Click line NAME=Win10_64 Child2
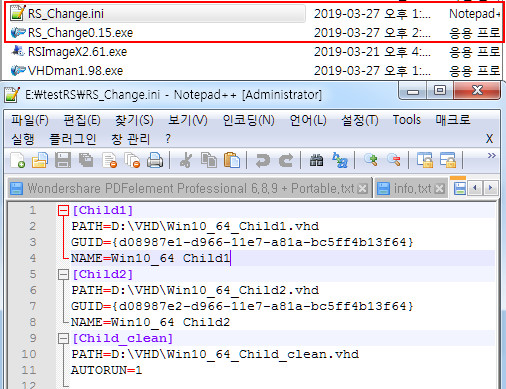 click(x=150, y=322)
